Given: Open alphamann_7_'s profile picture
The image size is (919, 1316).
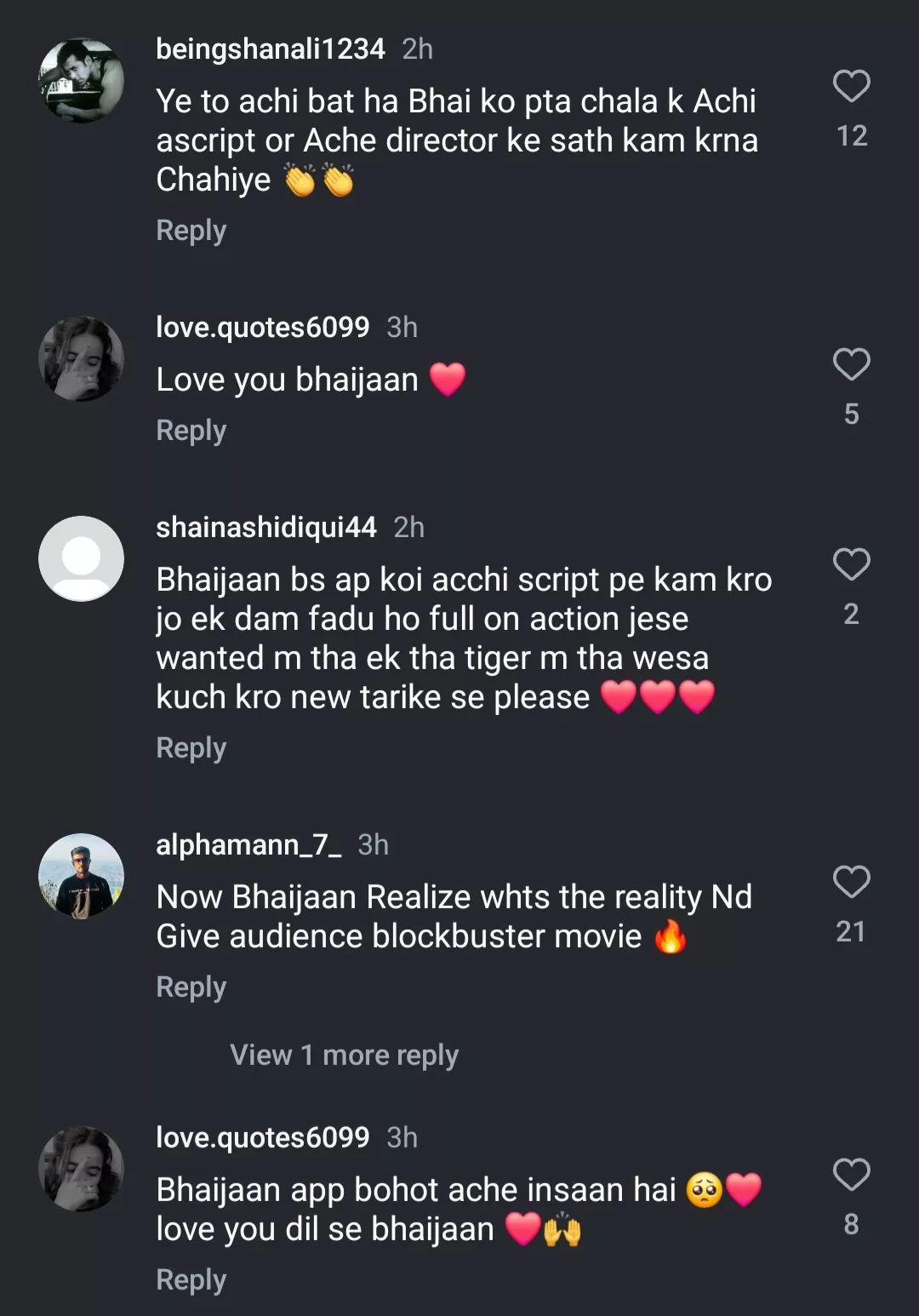Looking at the screenshot, I should pos(82,876).
